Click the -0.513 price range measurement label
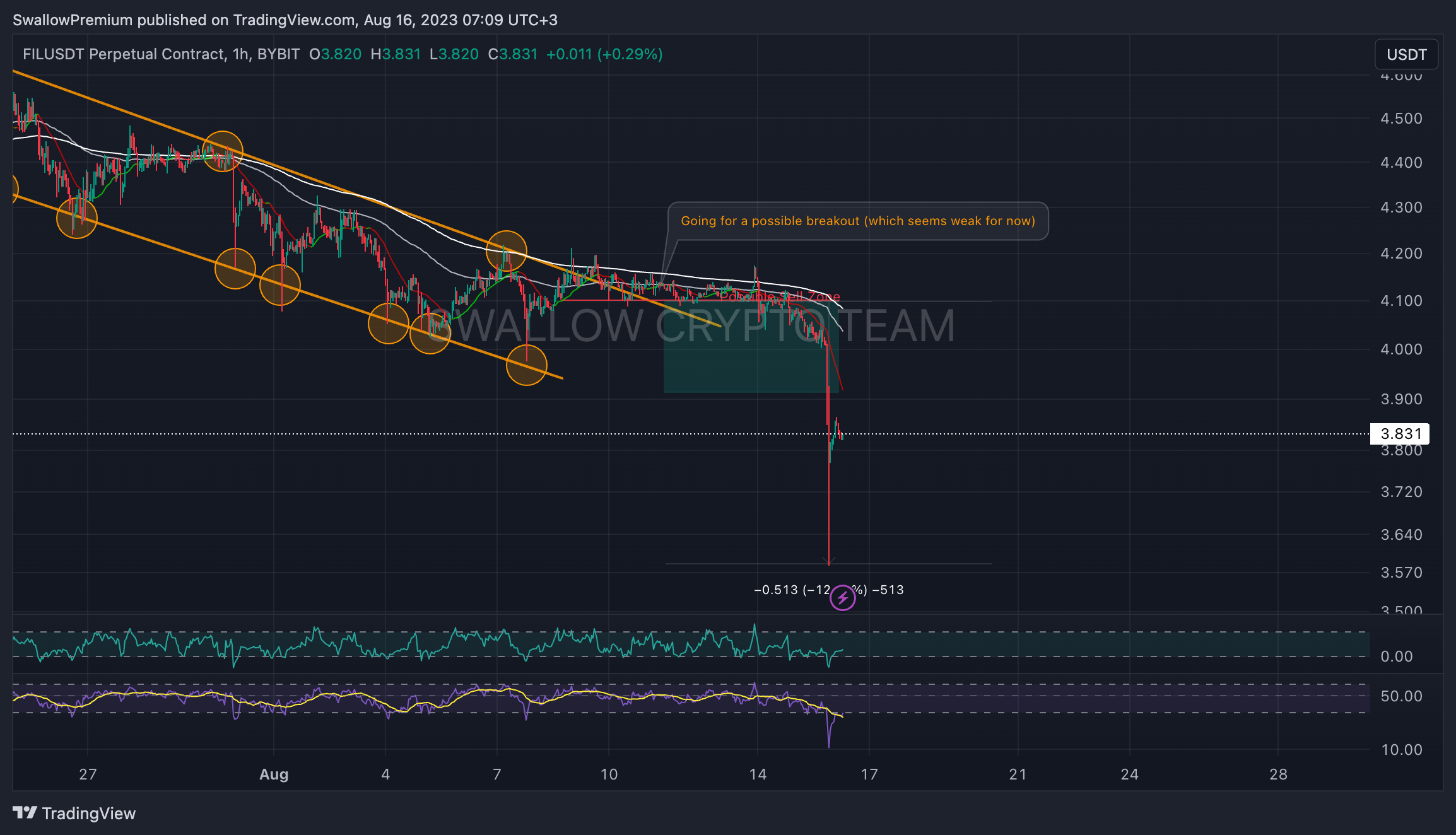The height and width of the screenshot is (835, 1456). (x=829, y=590)
